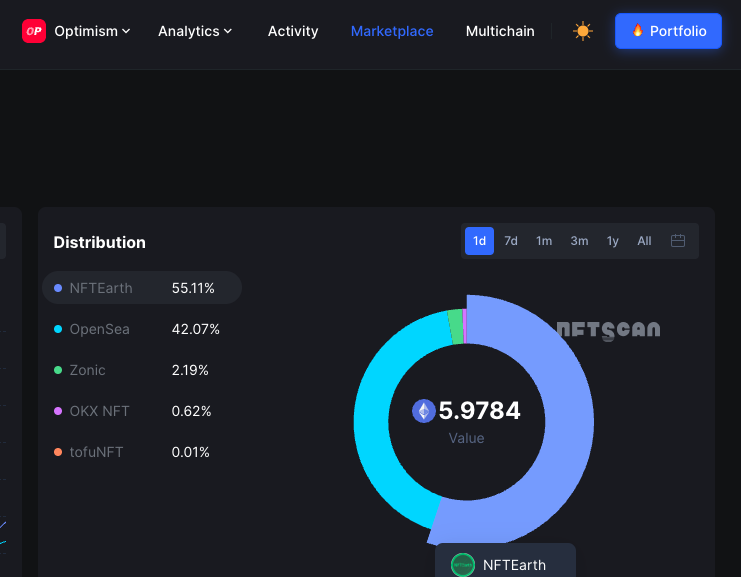Click the 2.19% value
Viewport: 741px width, 577px height.
coord(190,370)
